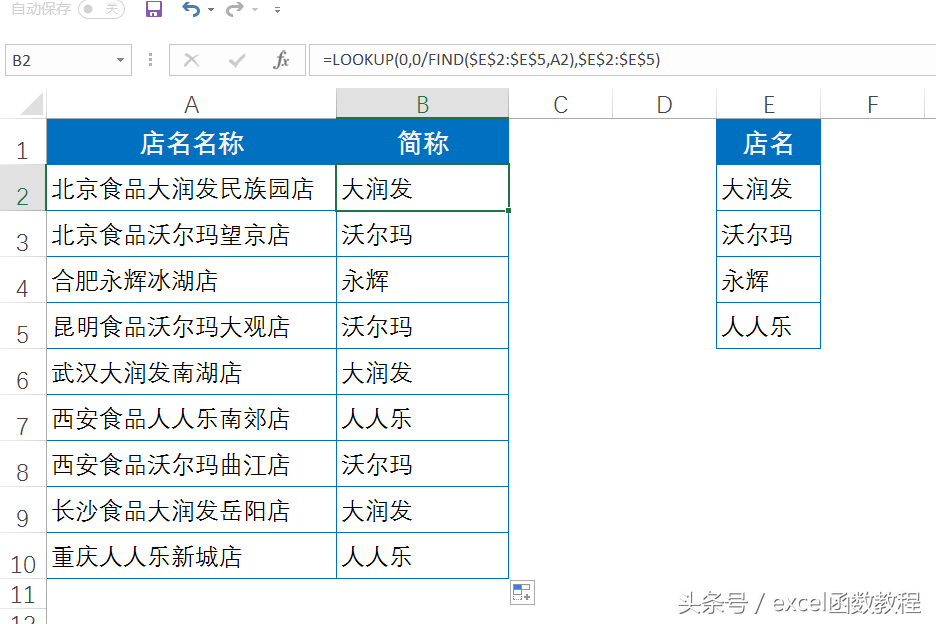Click the Insert Function fx icon
Screen dimensions: 936x624
(x=281, y=60)
